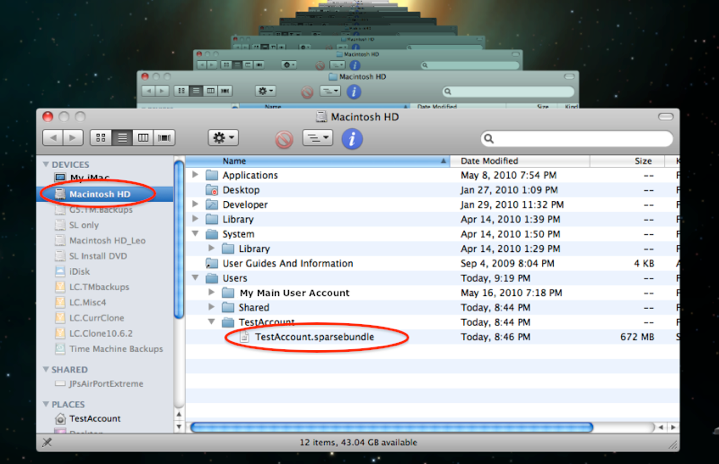Select the Applications folder icon

click(x=212, y=175)
